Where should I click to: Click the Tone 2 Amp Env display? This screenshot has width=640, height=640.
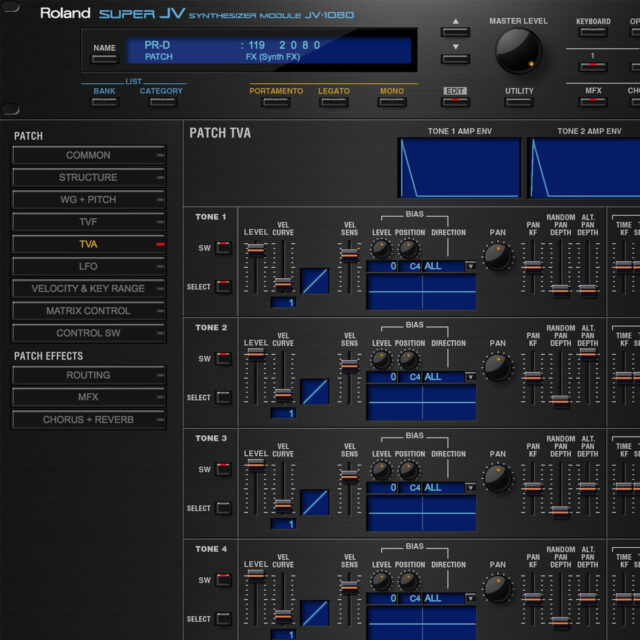[584, 168]
